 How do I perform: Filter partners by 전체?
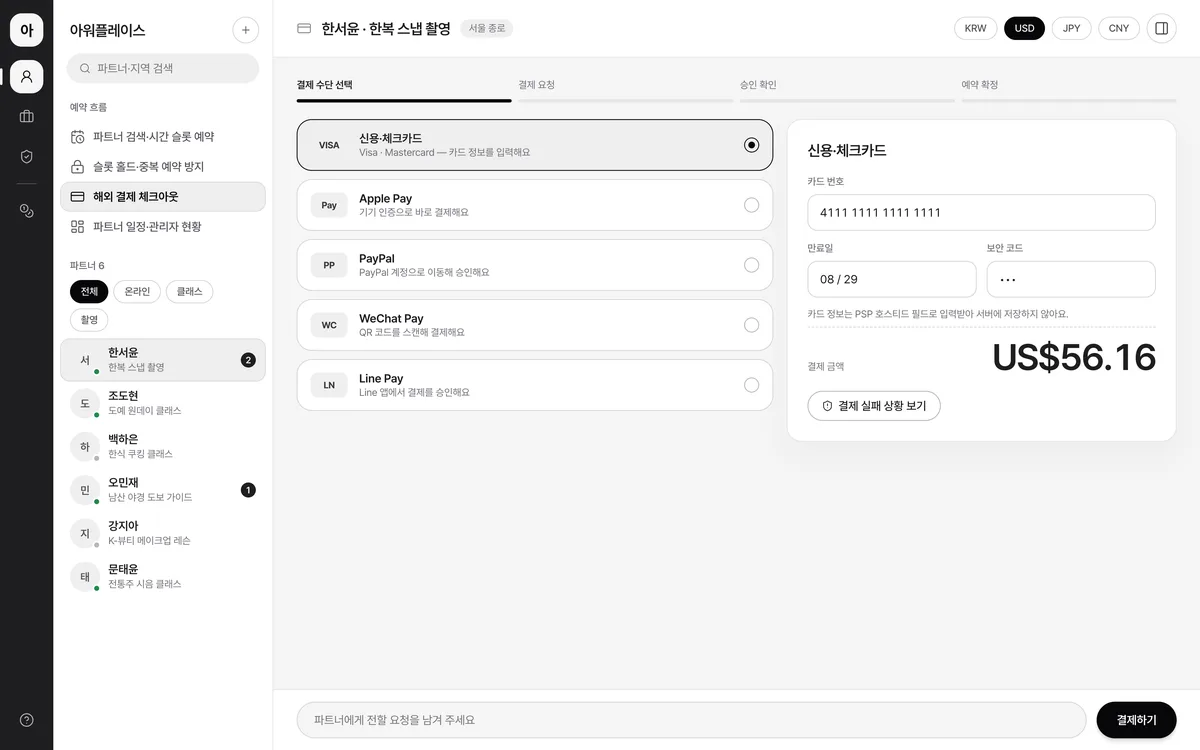pos(89,292)
